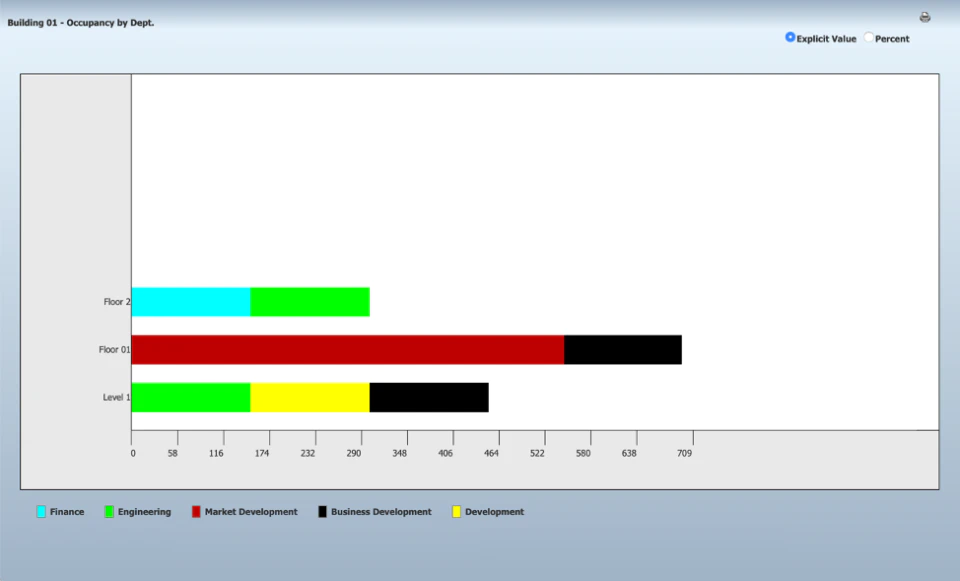Click the cyan Finance legend swatch
Image resolution: width=960 pixels, height=581 pixels.
point(41,512)
